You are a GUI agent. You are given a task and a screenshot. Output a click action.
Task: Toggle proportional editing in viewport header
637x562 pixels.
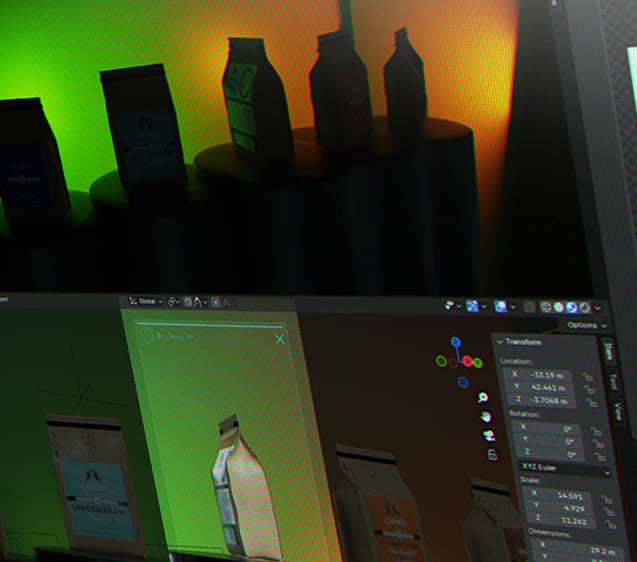tap(215, 302)
